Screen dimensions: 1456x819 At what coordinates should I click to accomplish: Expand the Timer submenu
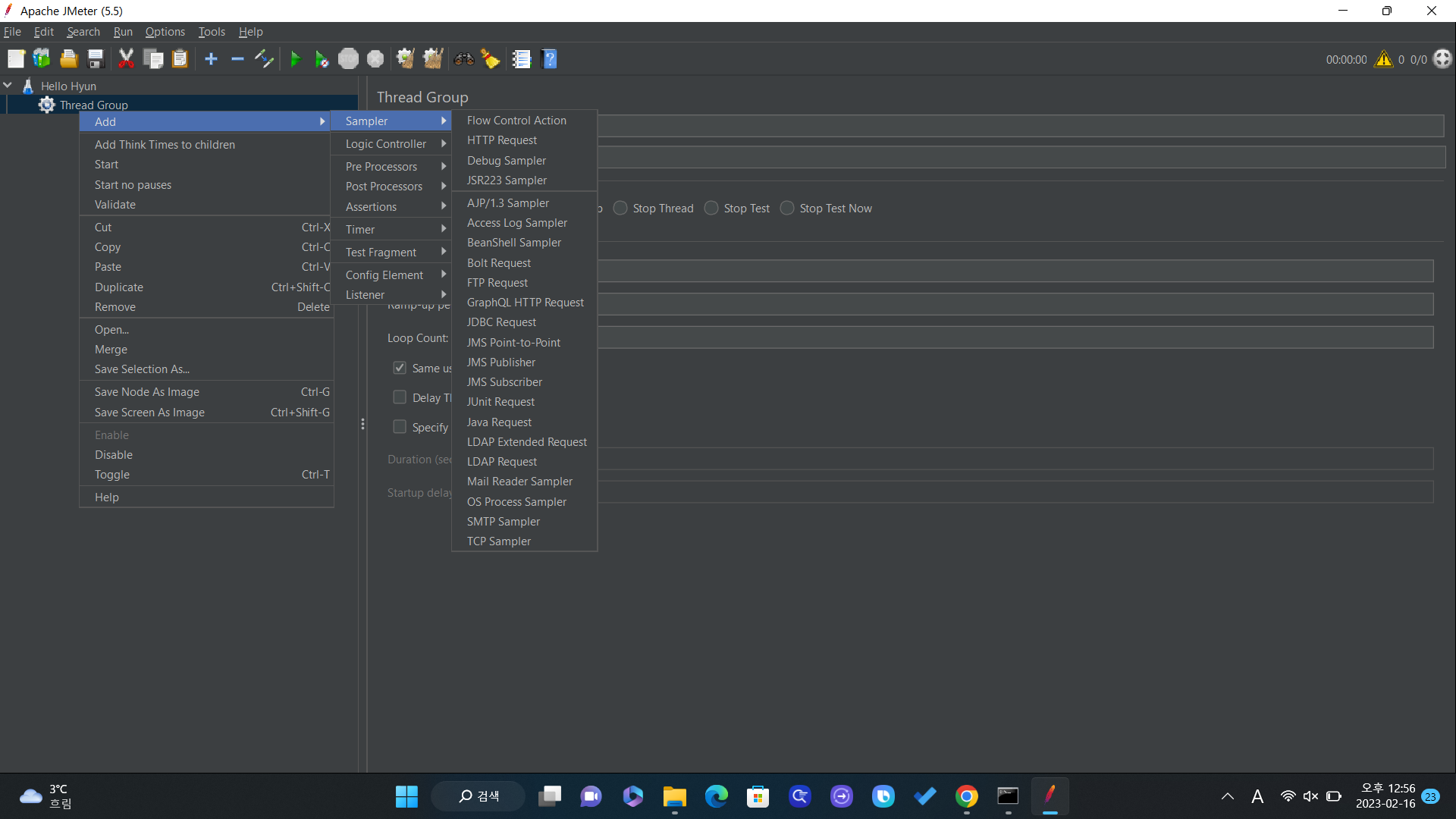pyautogui.click(x=391, y=230)
